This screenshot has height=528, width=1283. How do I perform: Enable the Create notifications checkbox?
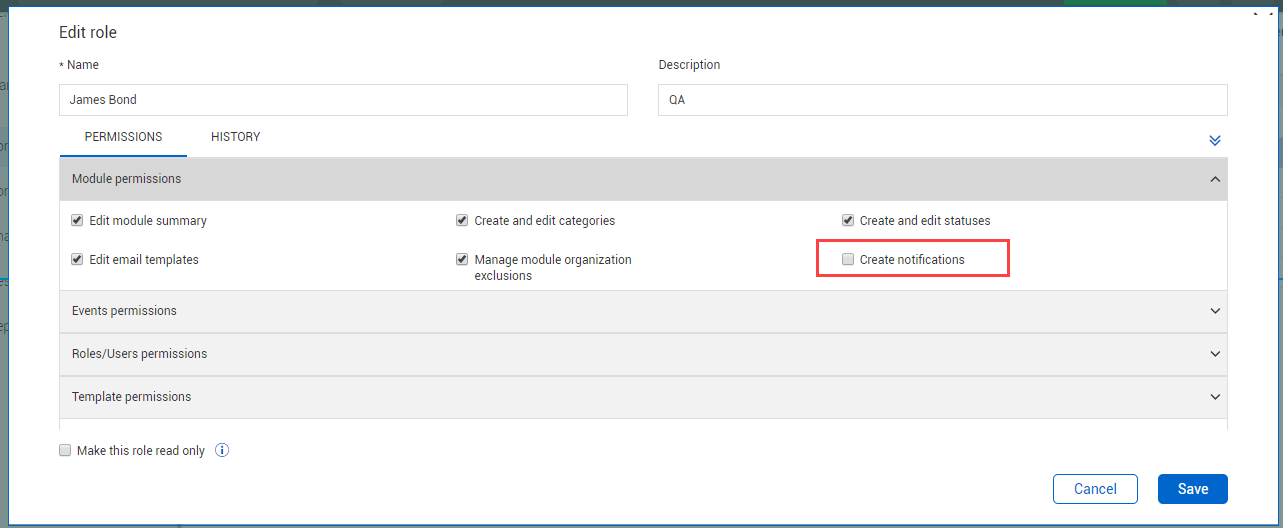[848, 259]
